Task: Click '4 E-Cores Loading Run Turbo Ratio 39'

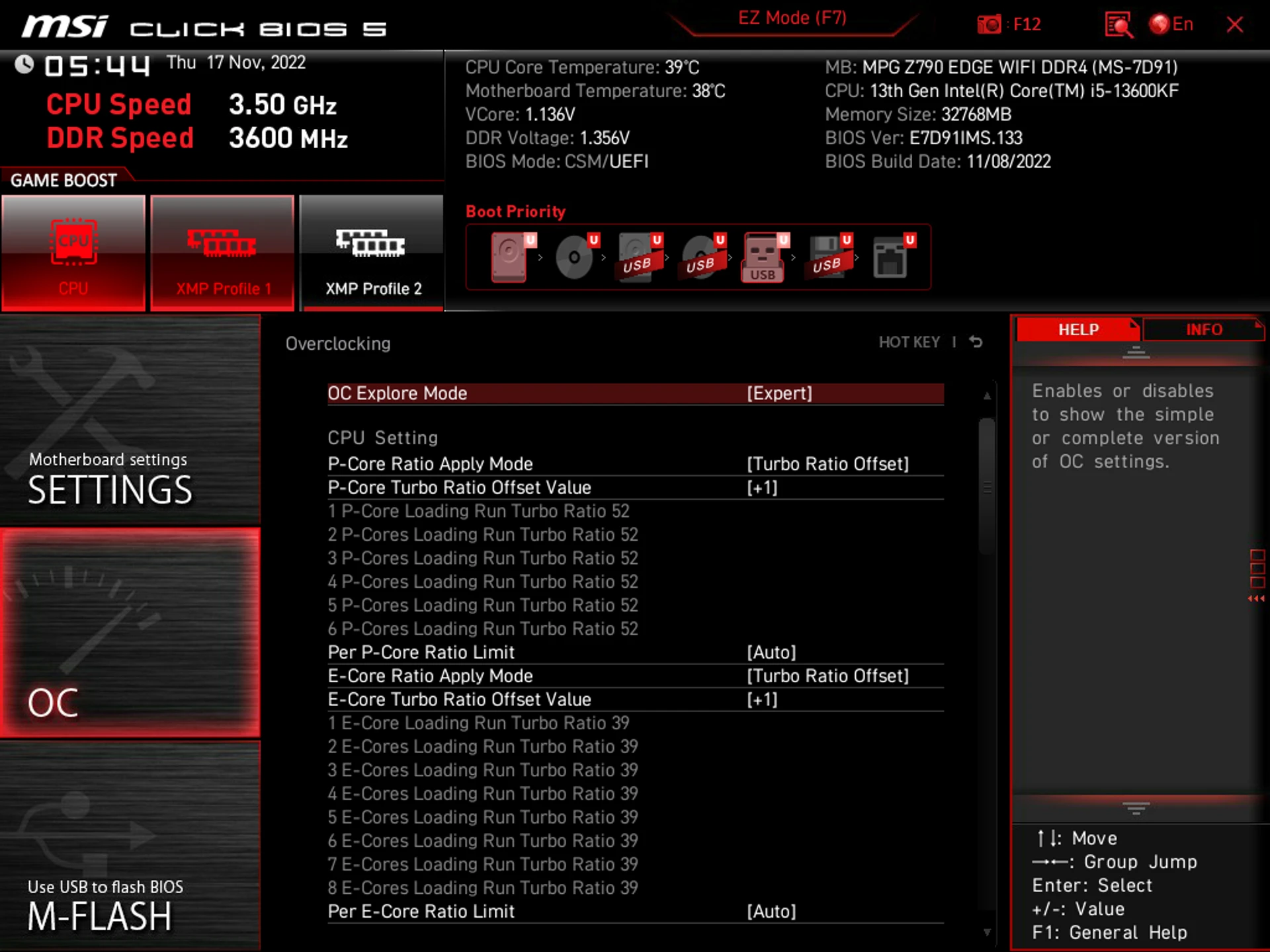Action: click(483, 794)
